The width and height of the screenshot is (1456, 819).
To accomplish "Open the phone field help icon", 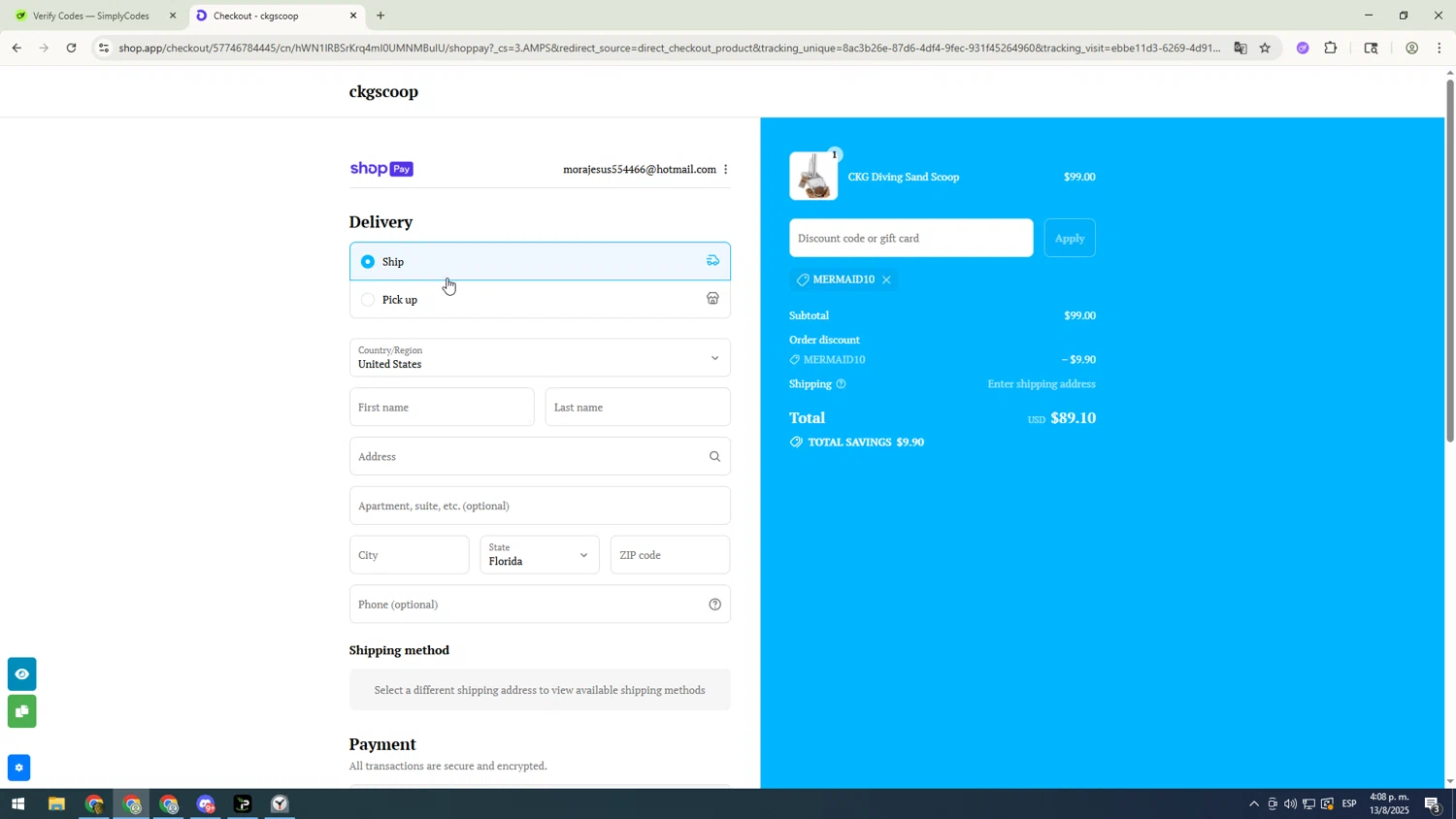I will [x=715, y=605].
